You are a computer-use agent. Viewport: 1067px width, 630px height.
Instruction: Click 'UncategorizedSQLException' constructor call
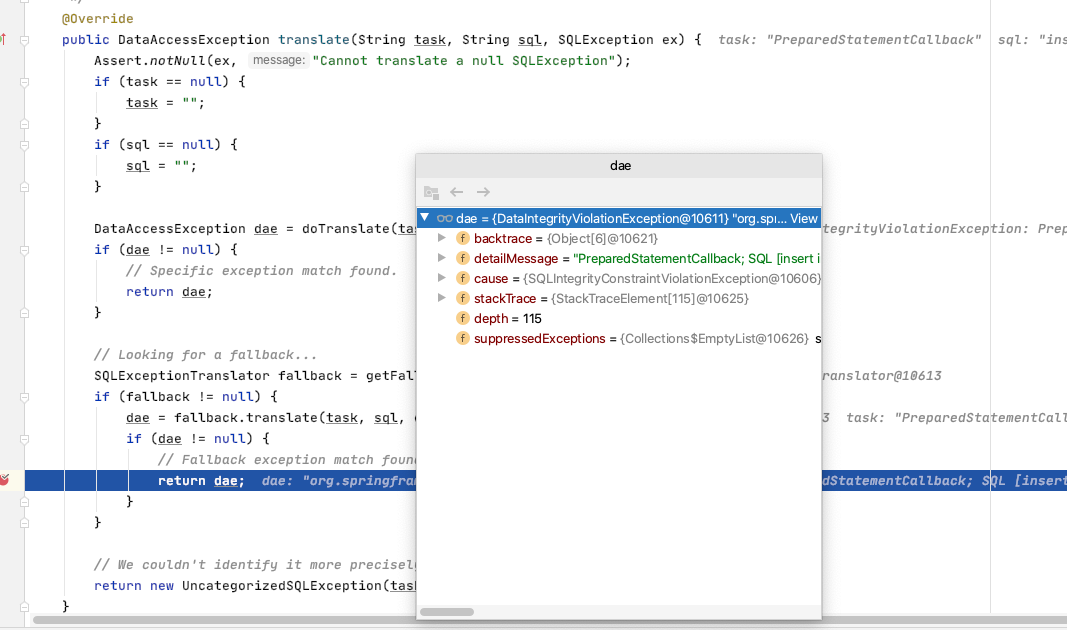[282, 586]
